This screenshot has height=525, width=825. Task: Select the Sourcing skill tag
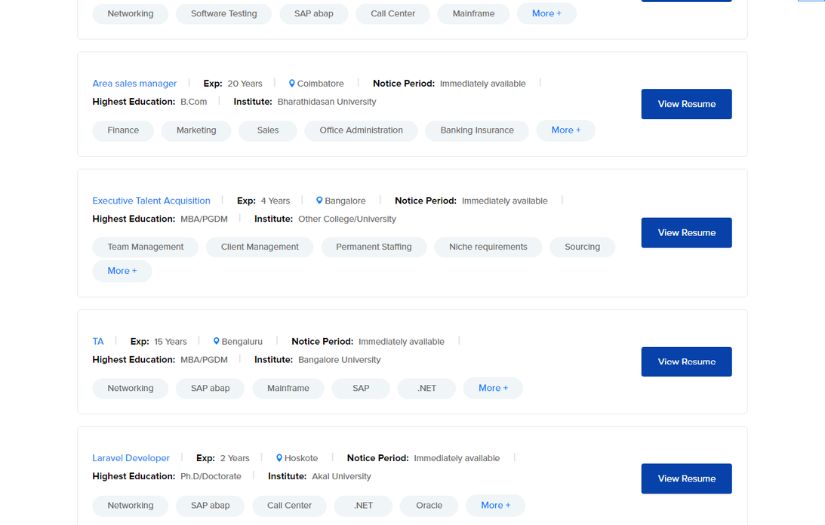(582, 247)
